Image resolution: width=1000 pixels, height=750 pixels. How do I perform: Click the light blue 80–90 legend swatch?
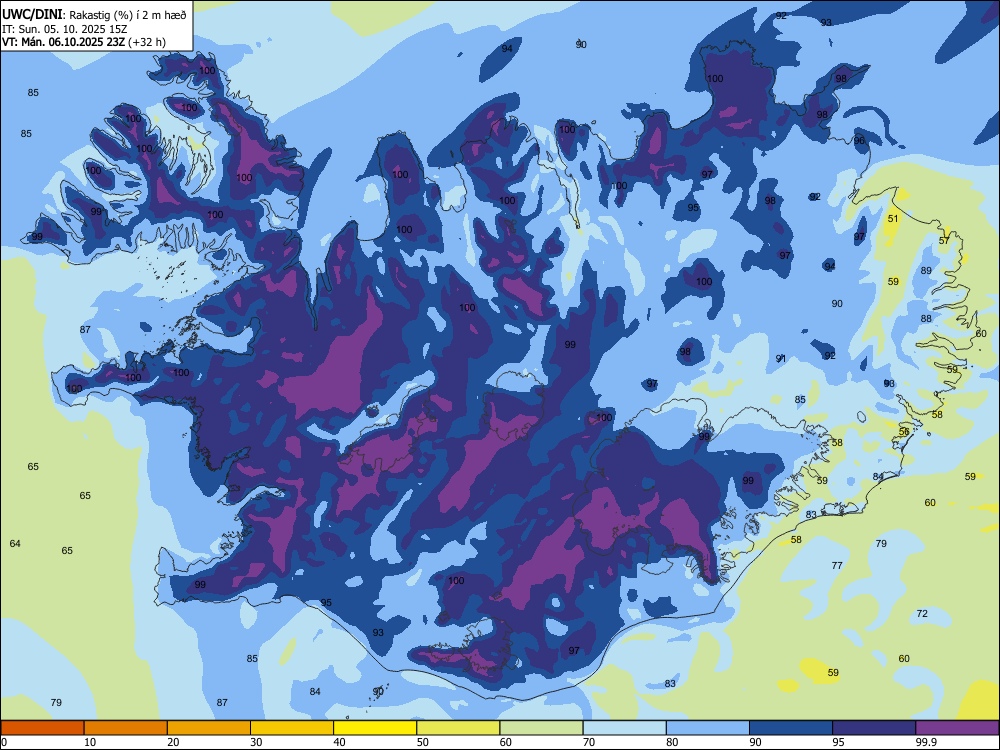tap(708, 728)
